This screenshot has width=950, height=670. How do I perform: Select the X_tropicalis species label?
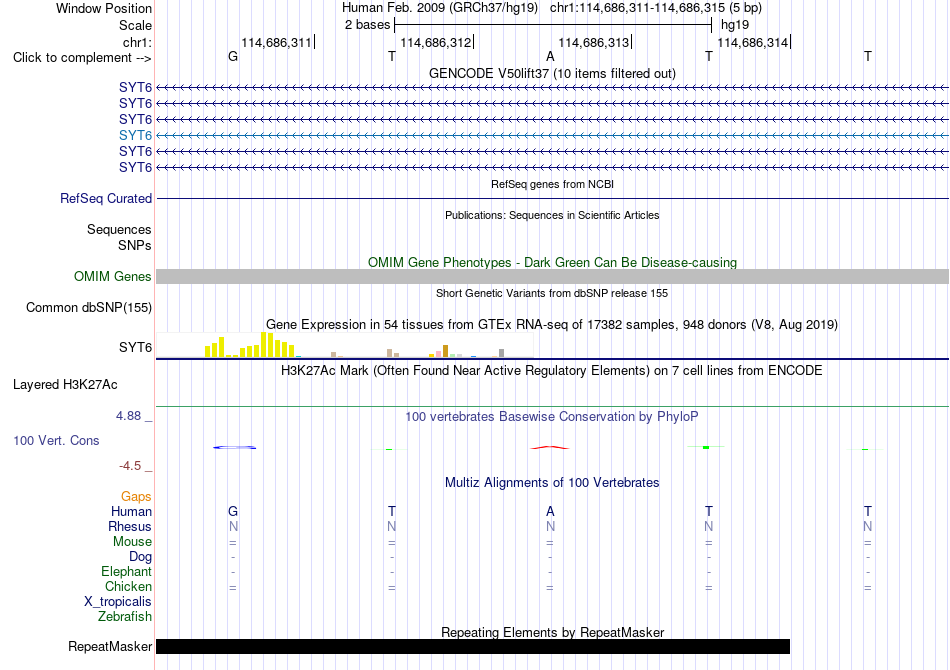pos(118,602)
